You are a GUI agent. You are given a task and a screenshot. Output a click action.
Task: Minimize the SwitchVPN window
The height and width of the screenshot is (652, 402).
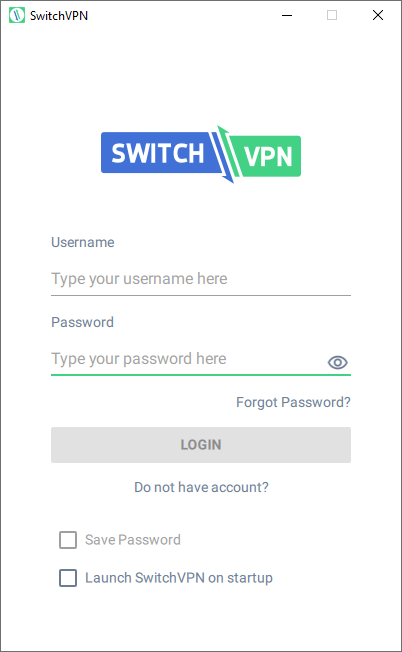tap(287, 15)
